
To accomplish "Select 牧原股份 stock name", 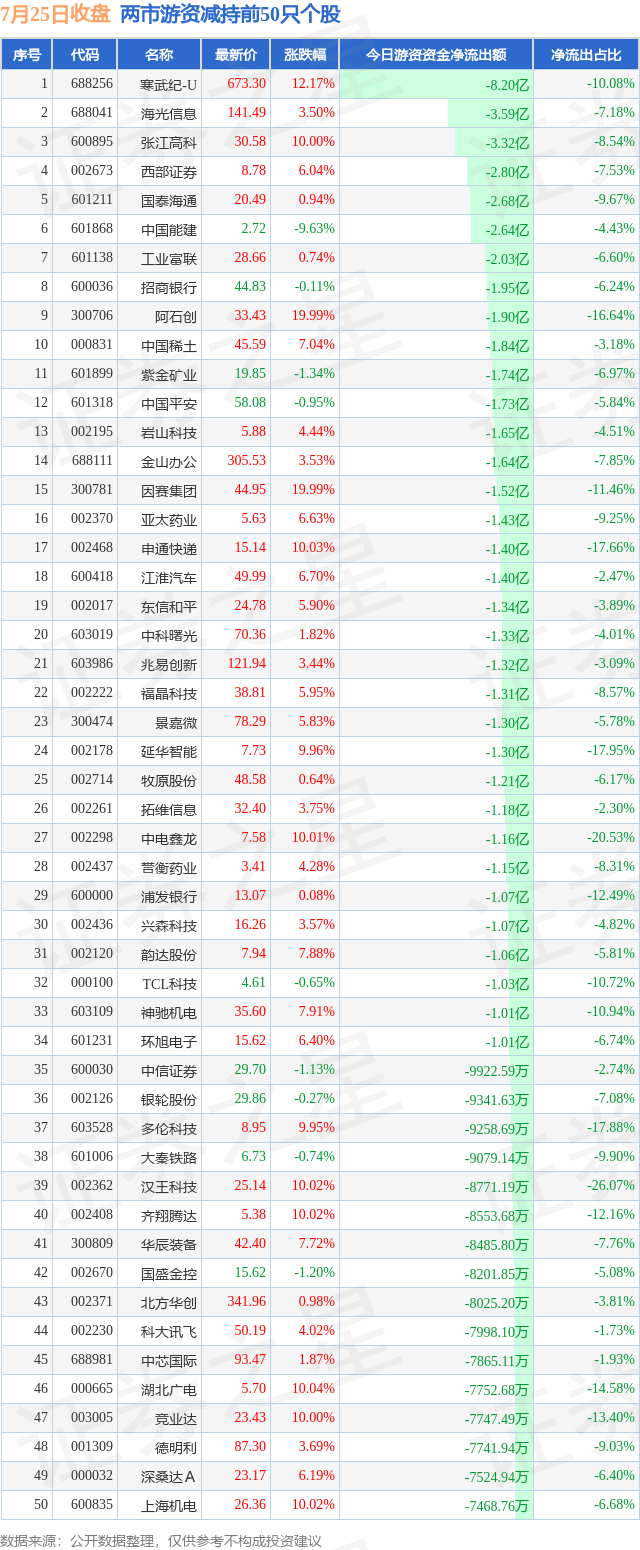I will pos(169,780).
